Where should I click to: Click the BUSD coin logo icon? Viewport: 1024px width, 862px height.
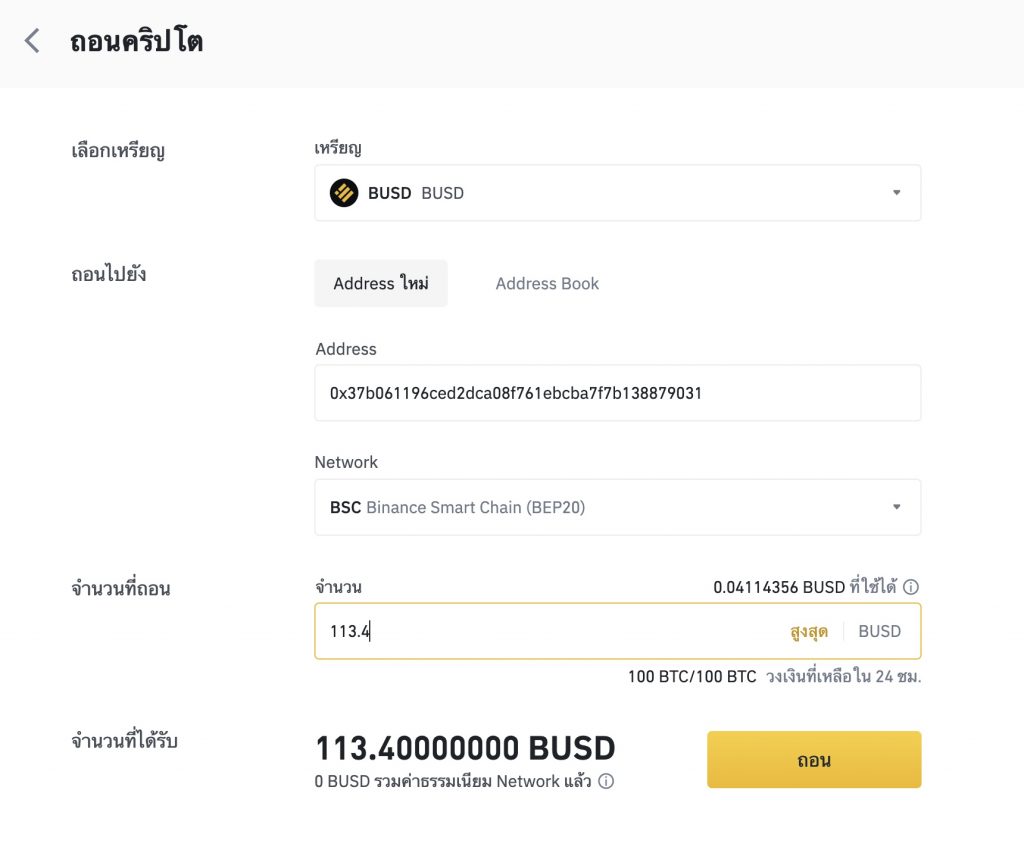coord(344,193)
